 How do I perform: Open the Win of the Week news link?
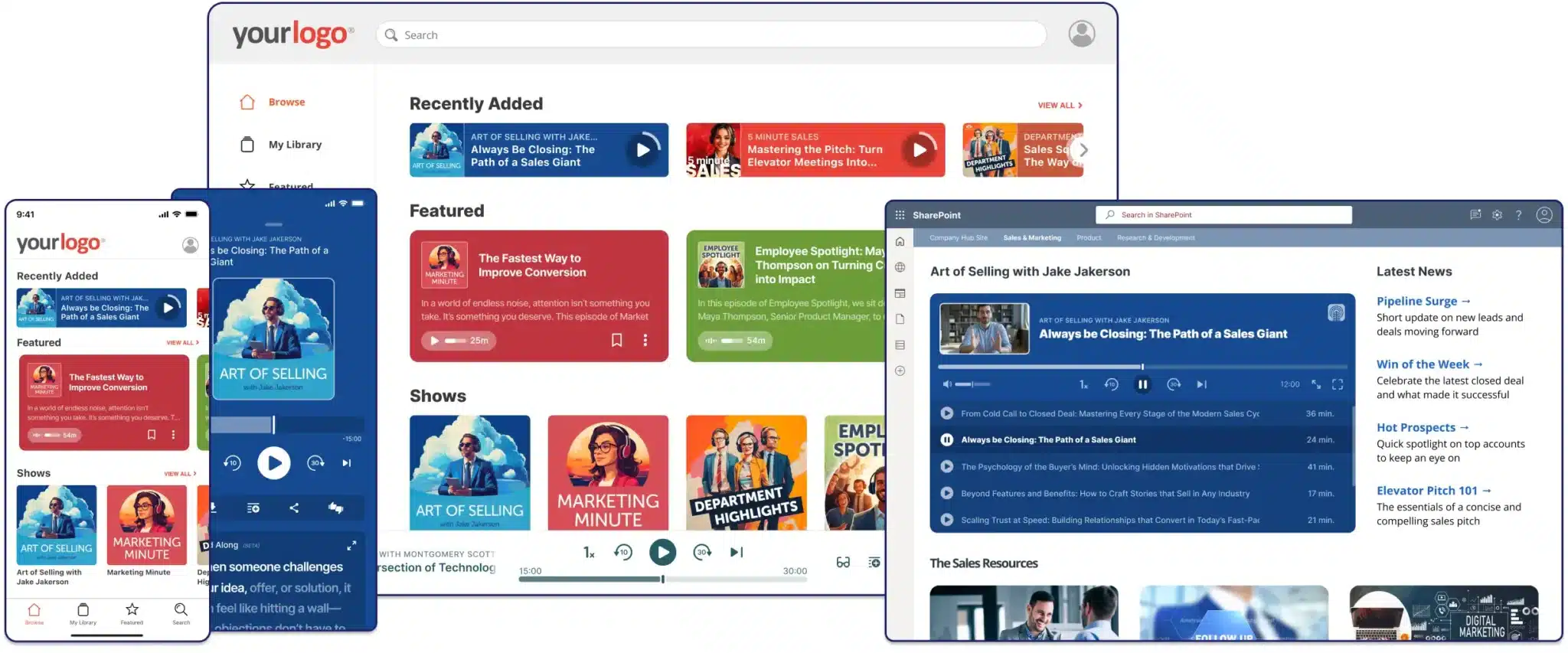[x=1429, y=364]
